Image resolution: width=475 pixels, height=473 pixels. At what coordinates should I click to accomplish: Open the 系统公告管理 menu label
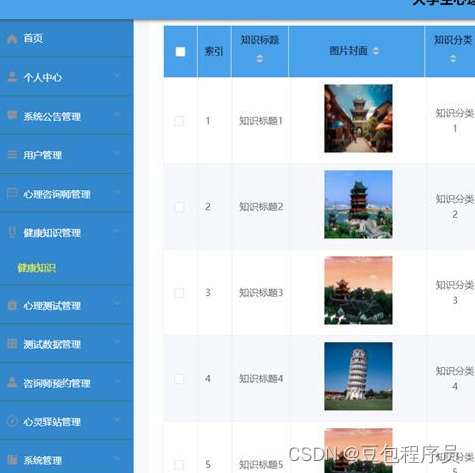click(x=52, y=117)
